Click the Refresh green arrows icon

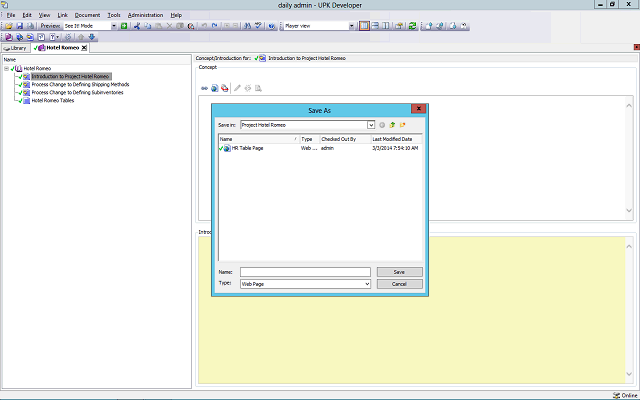(x=412, y=26)
